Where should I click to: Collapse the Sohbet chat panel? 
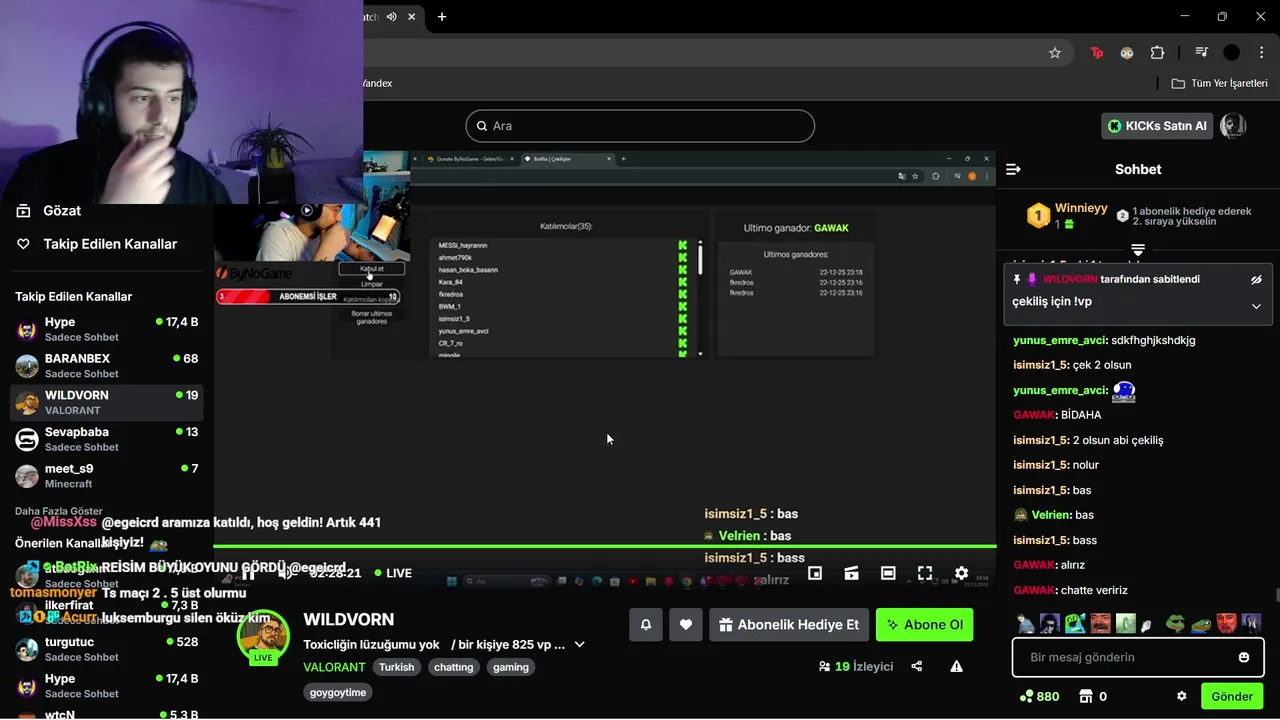point(1013,169)
